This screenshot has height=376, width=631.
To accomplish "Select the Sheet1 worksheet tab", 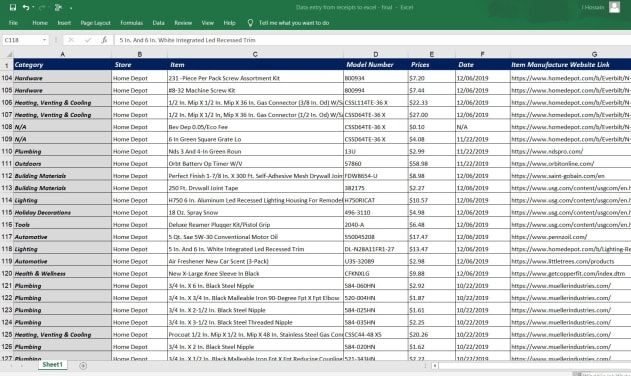I will click(x=53, y=365).
